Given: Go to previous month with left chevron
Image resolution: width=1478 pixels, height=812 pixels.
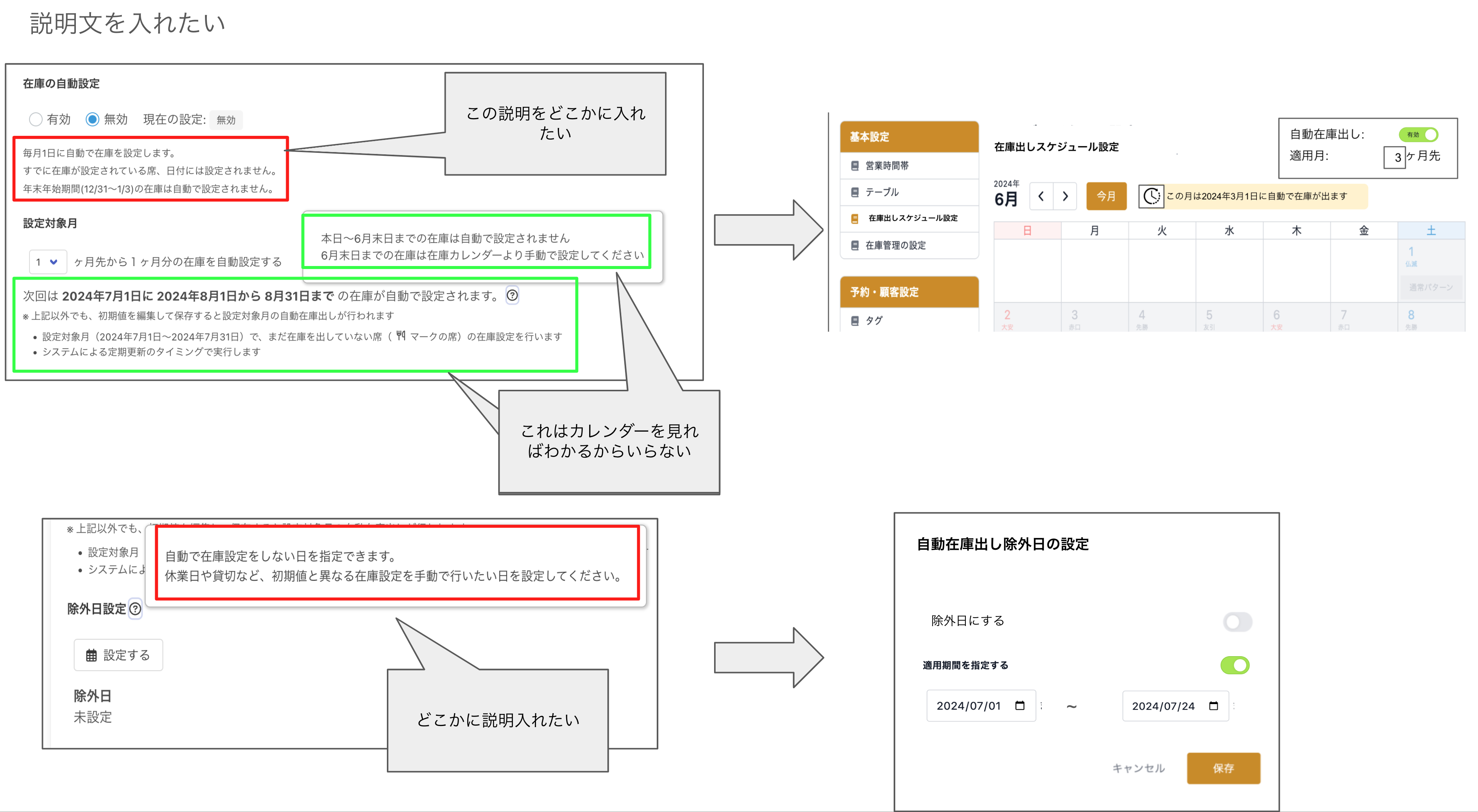Looking at the screenshot, I should click(x=1041, y=196).
